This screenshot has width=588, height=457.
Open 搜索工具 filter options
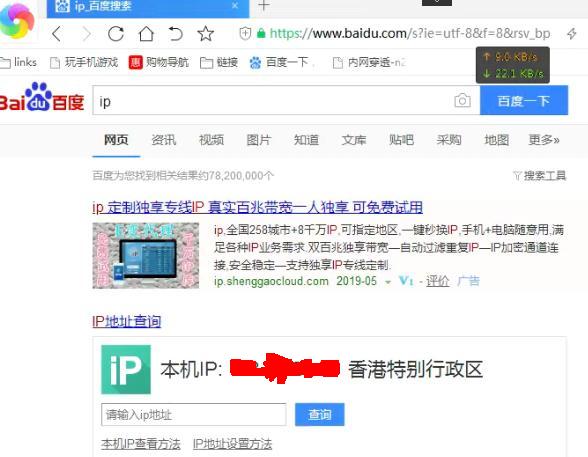[x=540, y=175]
